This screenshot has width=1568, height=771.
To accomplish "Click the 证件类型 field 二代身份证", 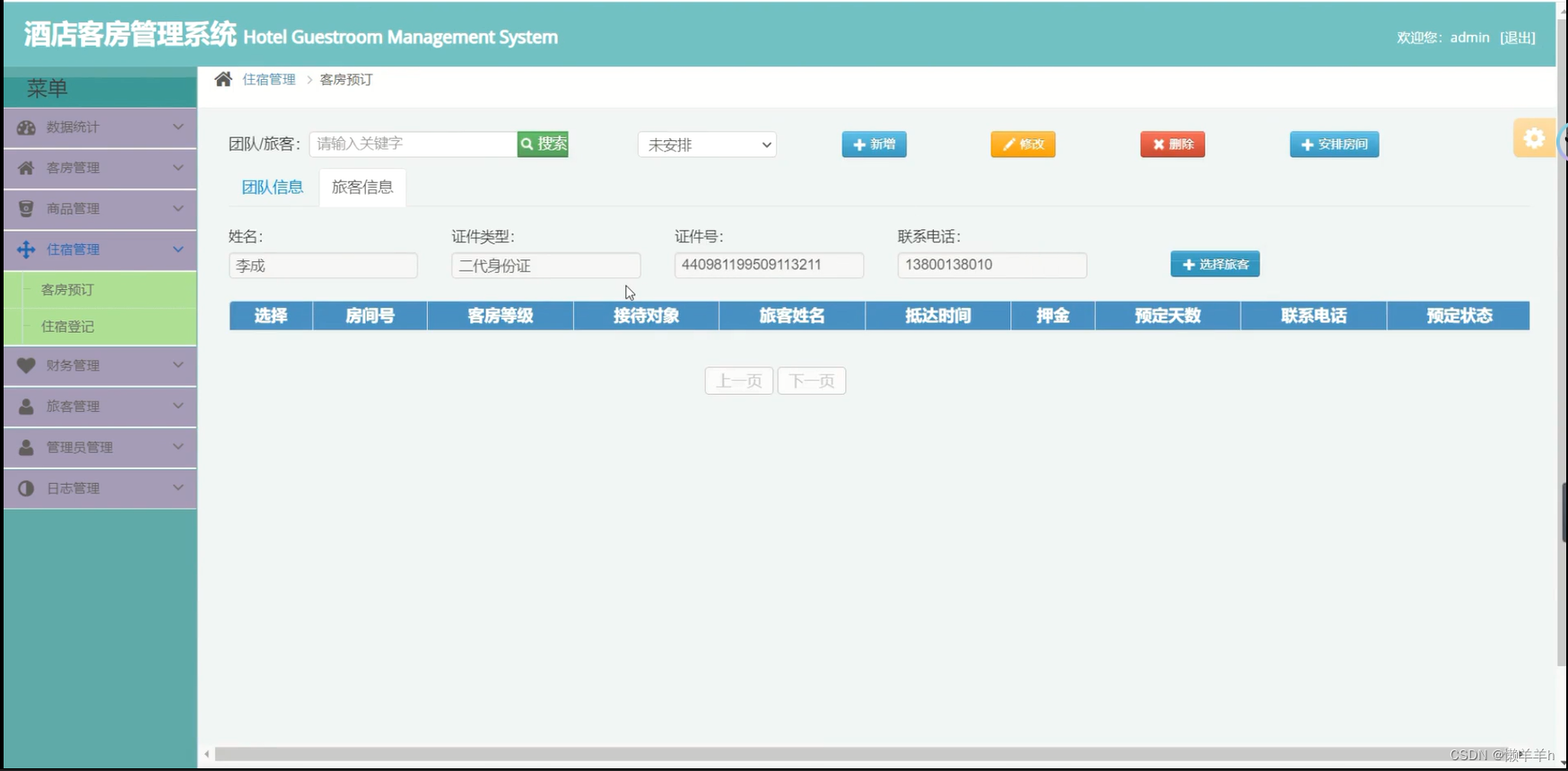I will pos(545,266).
